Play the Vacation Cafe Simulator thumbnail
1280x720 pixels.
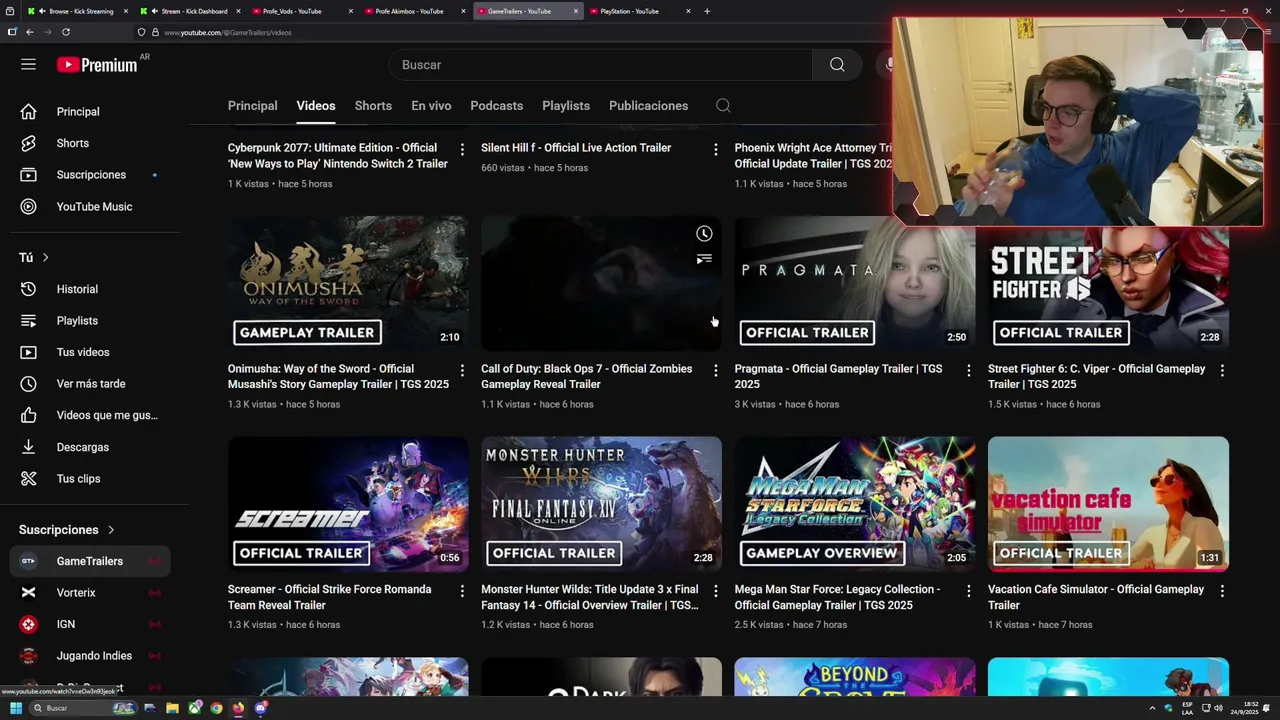(x=1108, y=504)
